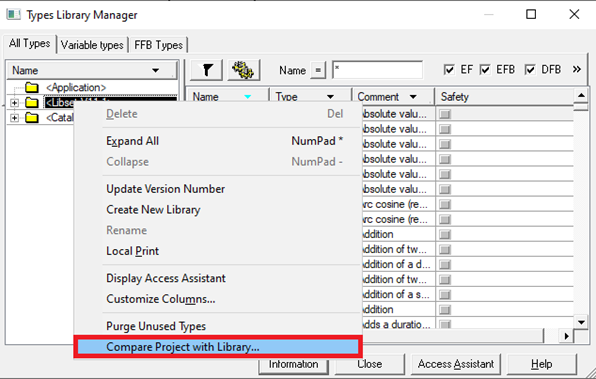Image resolution: width=596 pixels, height=379 pixels.
Task: Expand the Libset tree node
Action: [14, 103]
